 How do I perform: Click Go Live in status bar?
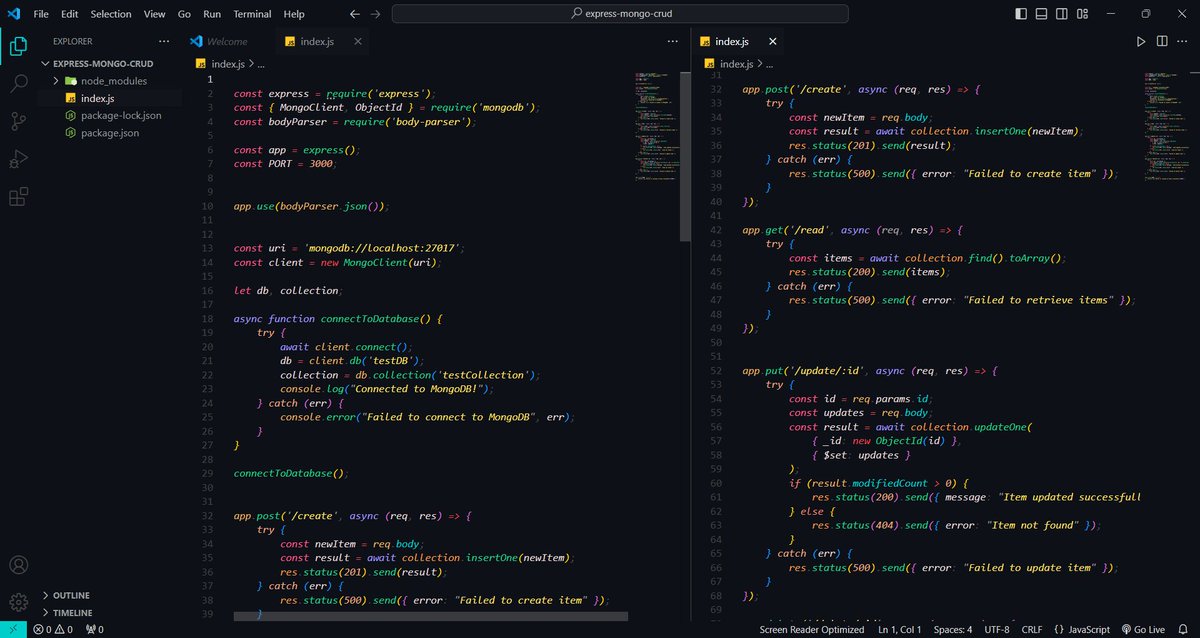tap(1145, 629)
